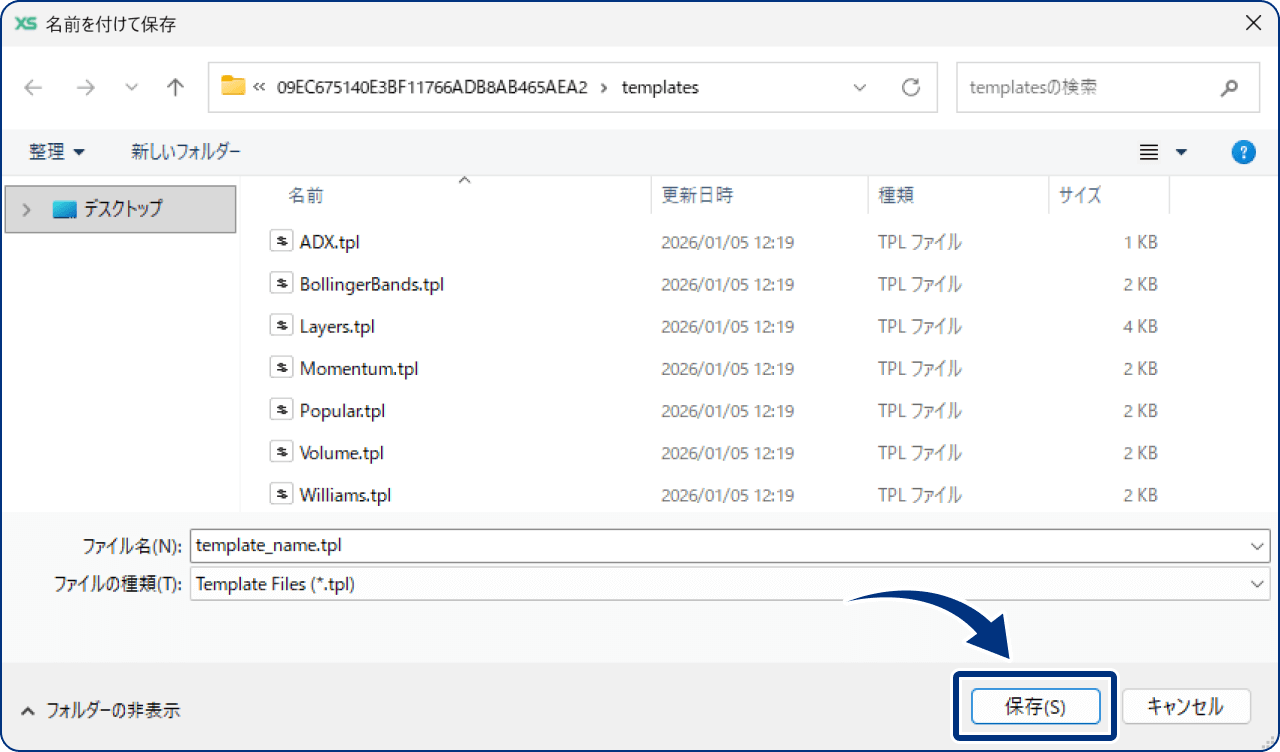Open the help question mark icon

click(x=1243, y=152)
